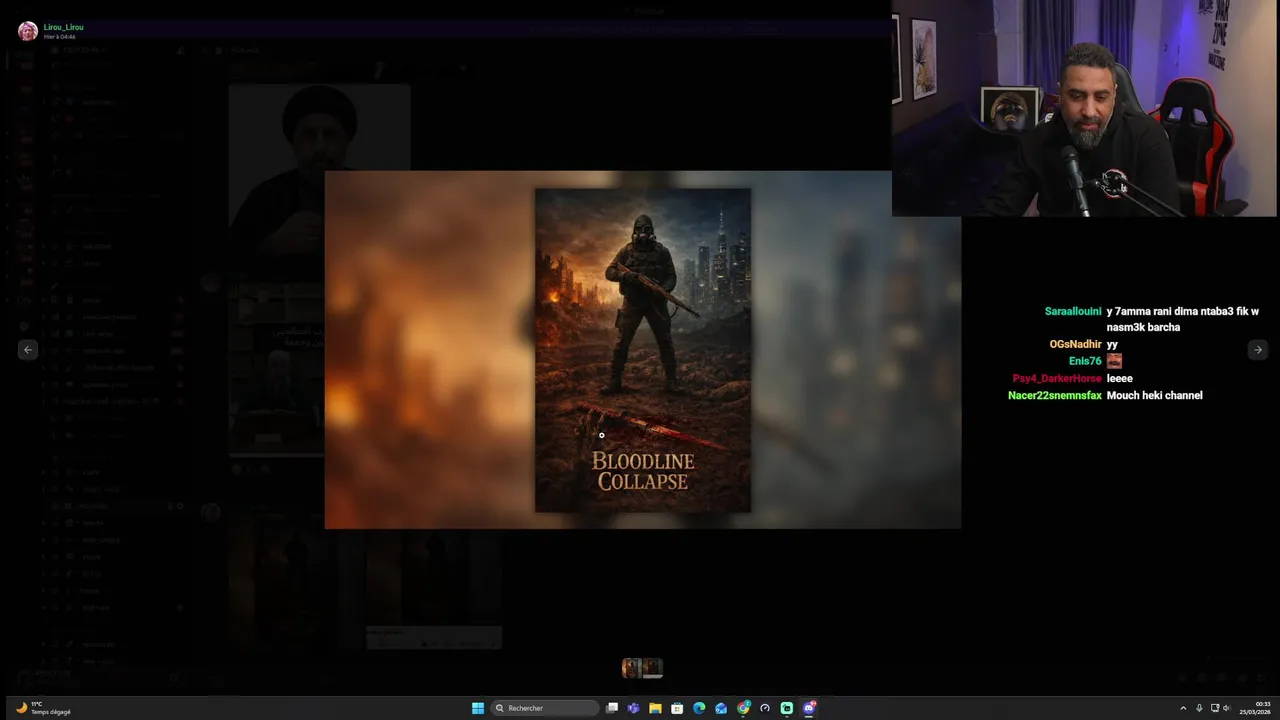Open the clock and date flyout
This screenshot has width=1280, height=720.
click(x=1256, y=708)
